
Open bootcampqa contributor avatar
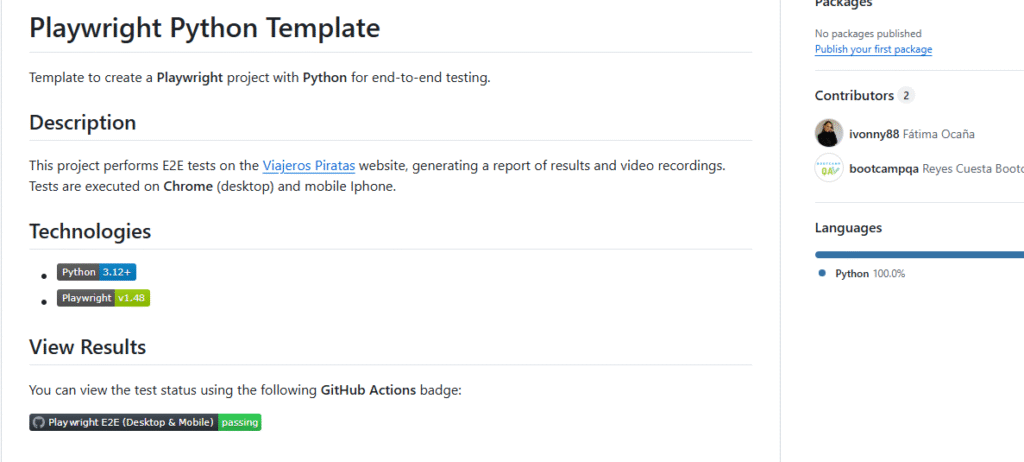(829, 168)
